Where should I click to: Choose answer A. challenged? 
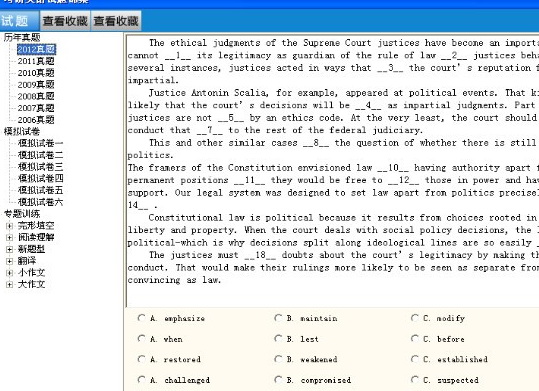point(141,379)
